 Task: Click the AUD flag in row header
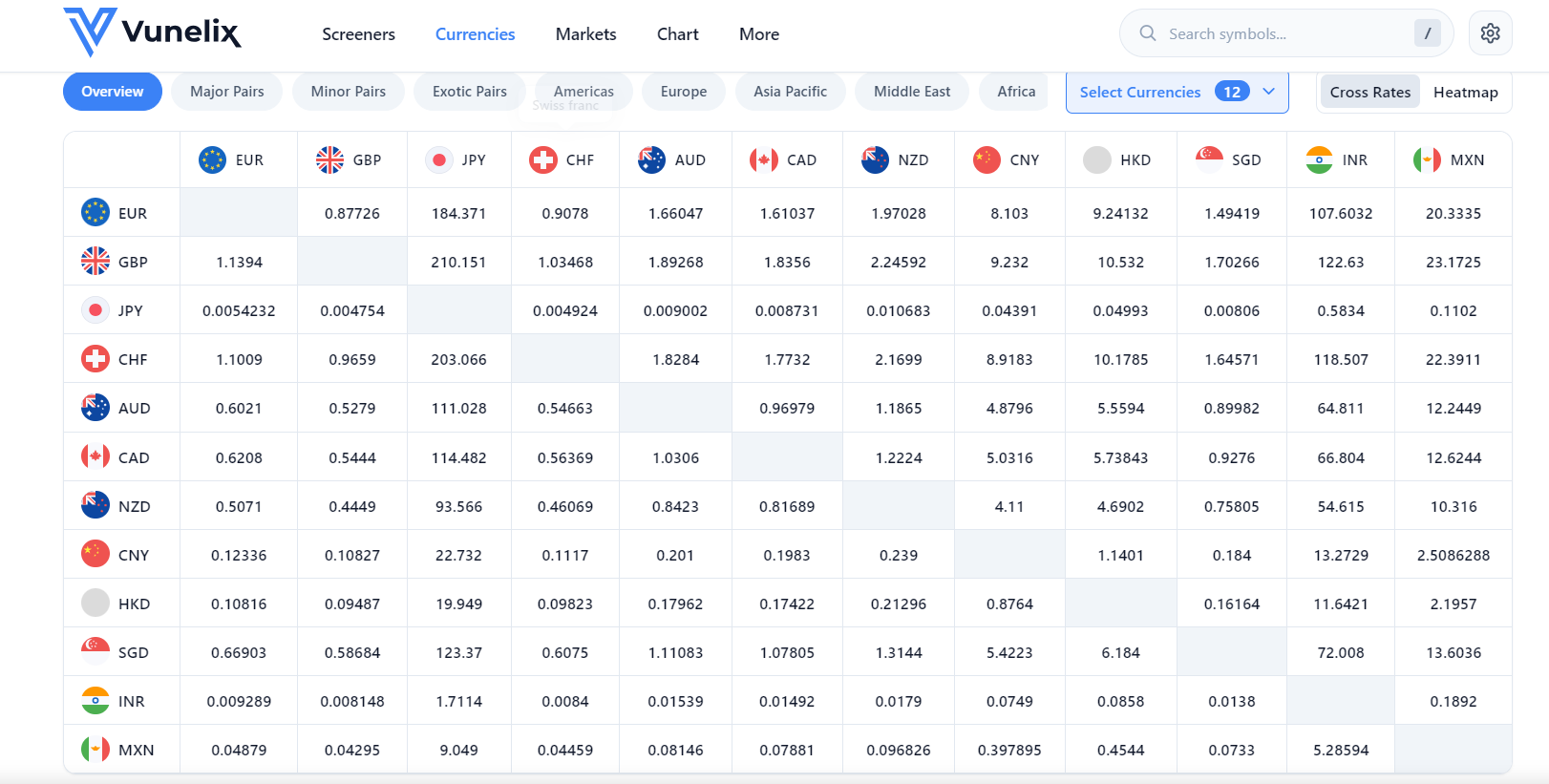click(95, 408)
